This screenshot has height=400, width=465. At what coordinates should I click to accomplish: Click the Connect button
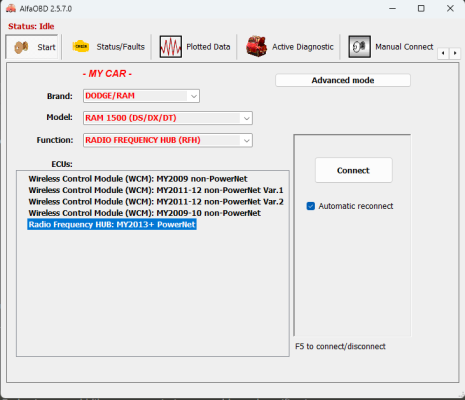pos(354,170)
